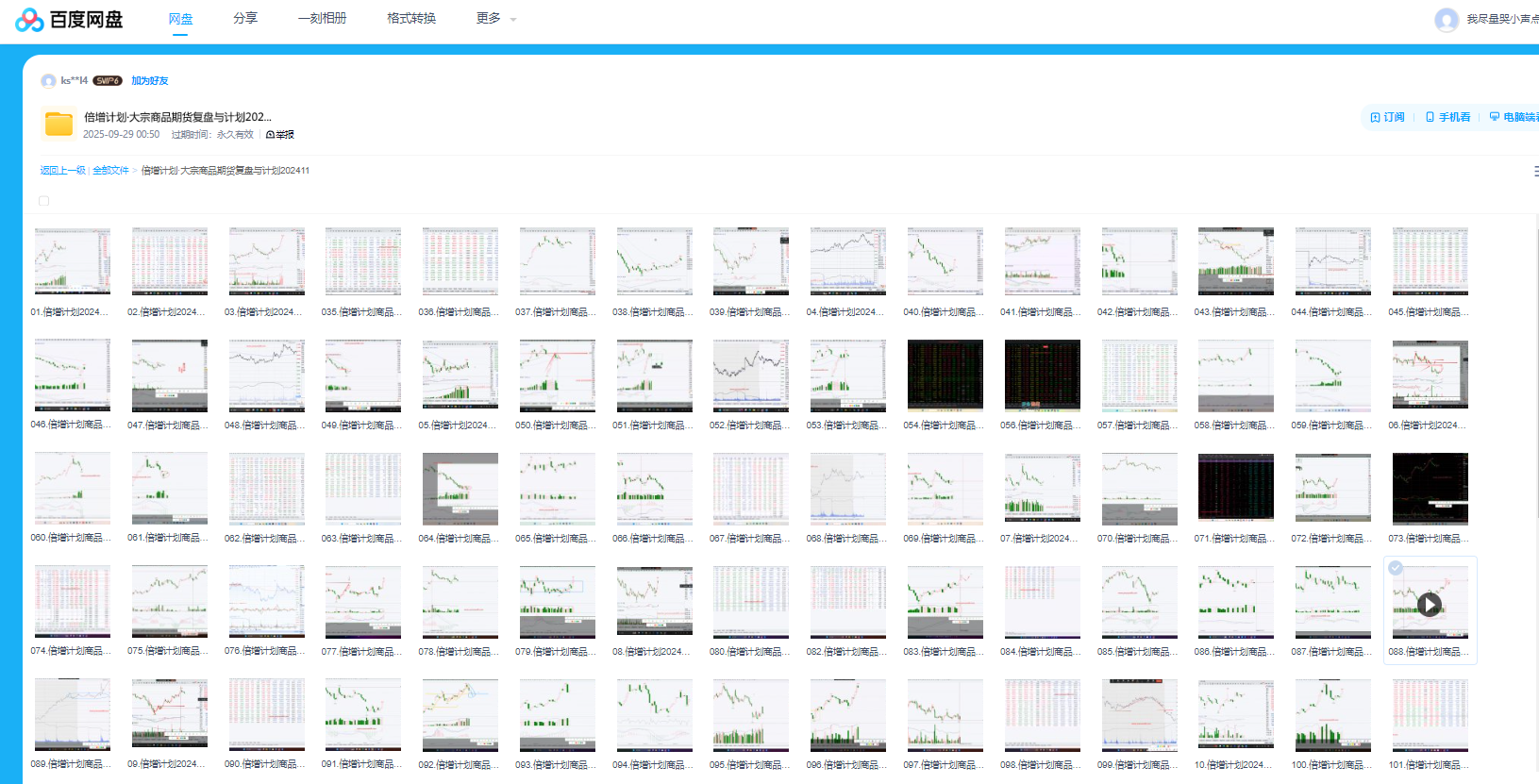Select the 一刻相册 menu item
Image resolution: width=1539 pixels, height=784 pixels.
[322, 19]
